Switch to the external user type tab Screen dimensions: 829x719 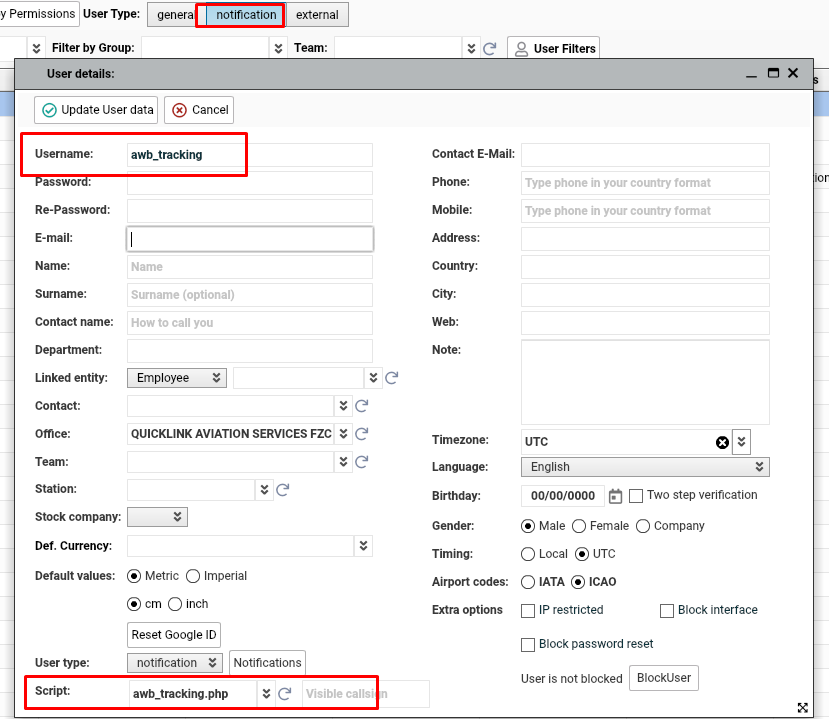(317, 15)
